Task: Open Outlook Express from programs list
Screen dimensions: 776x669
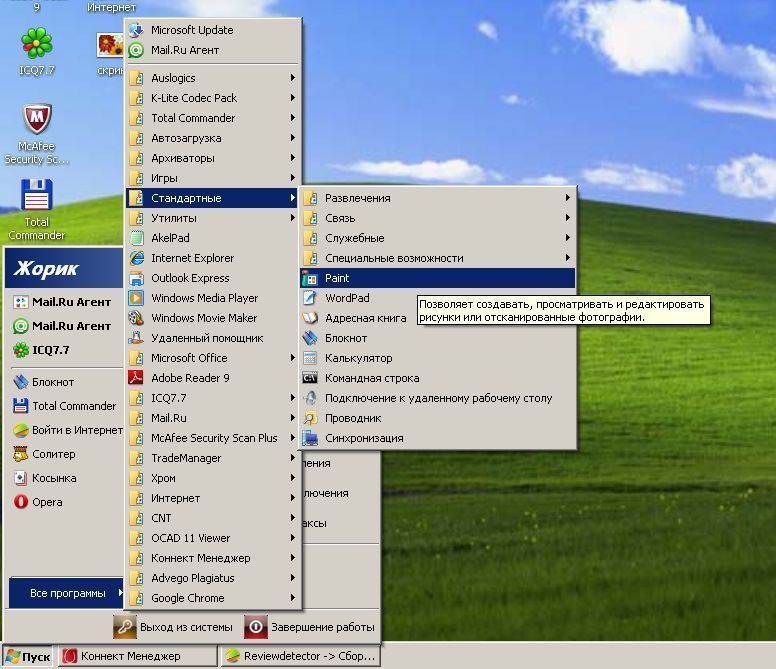Action: coord(190,278)
